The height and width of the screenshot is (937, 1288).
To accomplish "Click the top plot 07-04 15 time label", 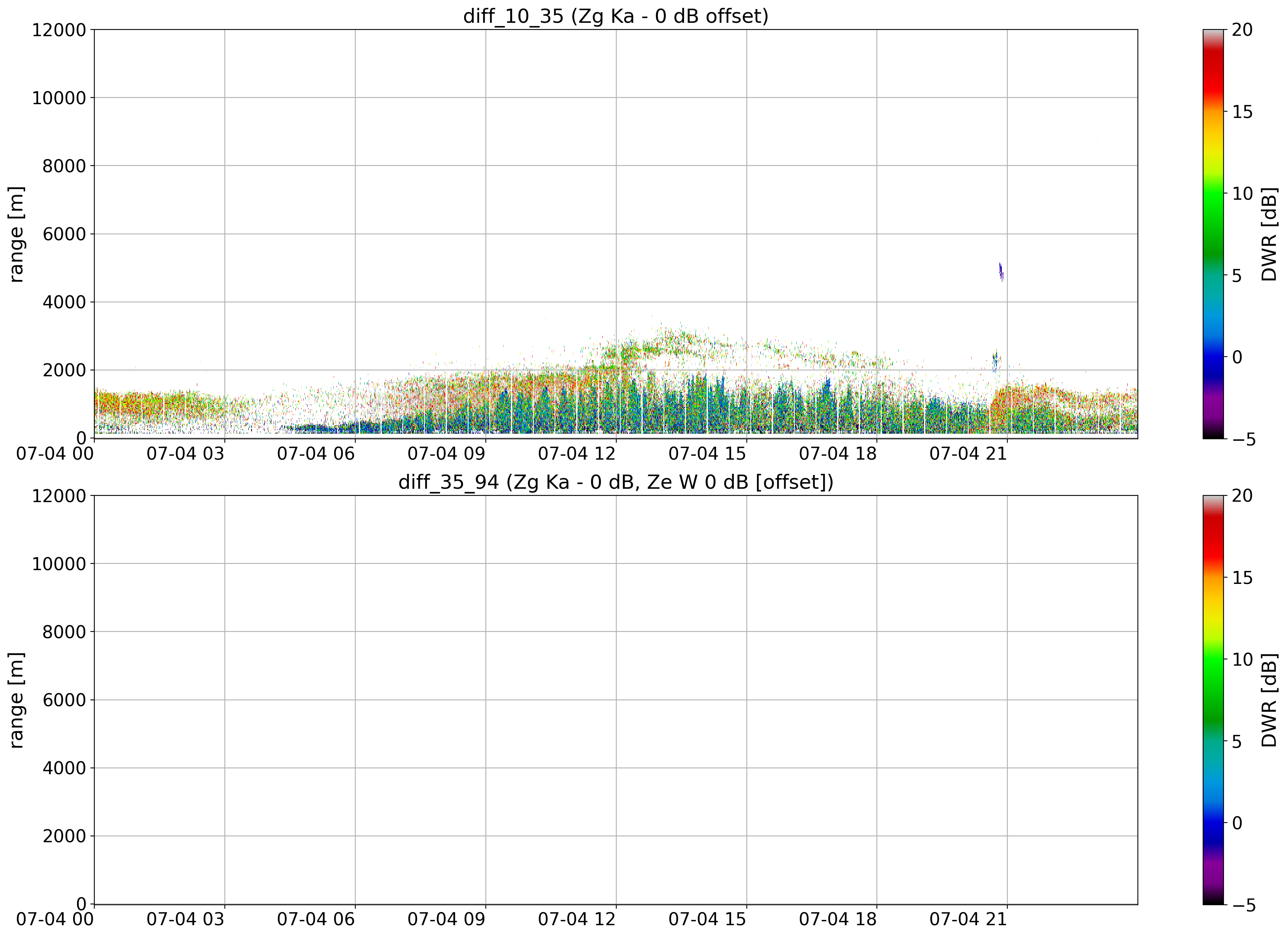I will (707, 453).
